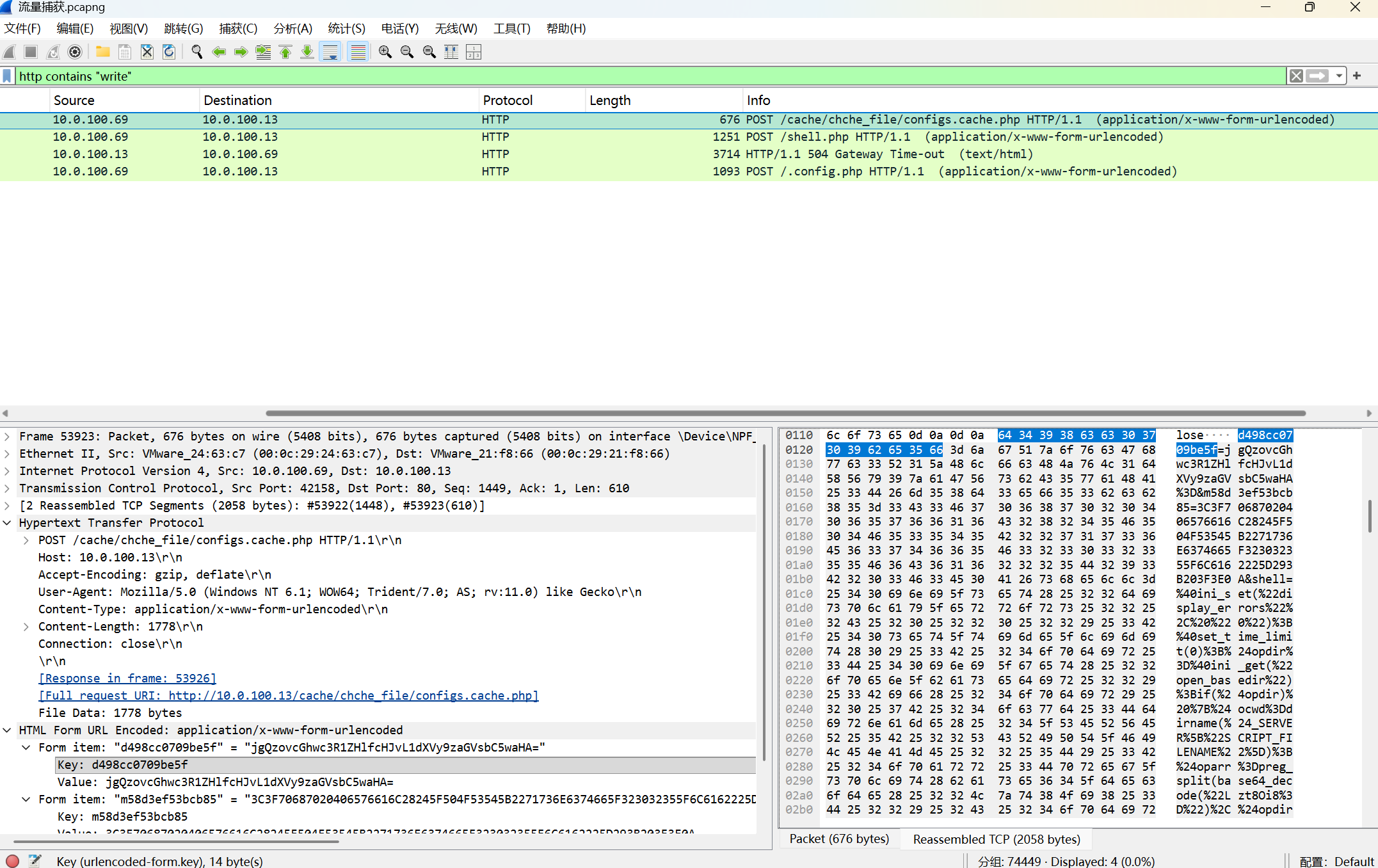The height and width of the screenshot is (868, 1378).
Task: Open the 统计(S) menu
Action: click(346, 28)
